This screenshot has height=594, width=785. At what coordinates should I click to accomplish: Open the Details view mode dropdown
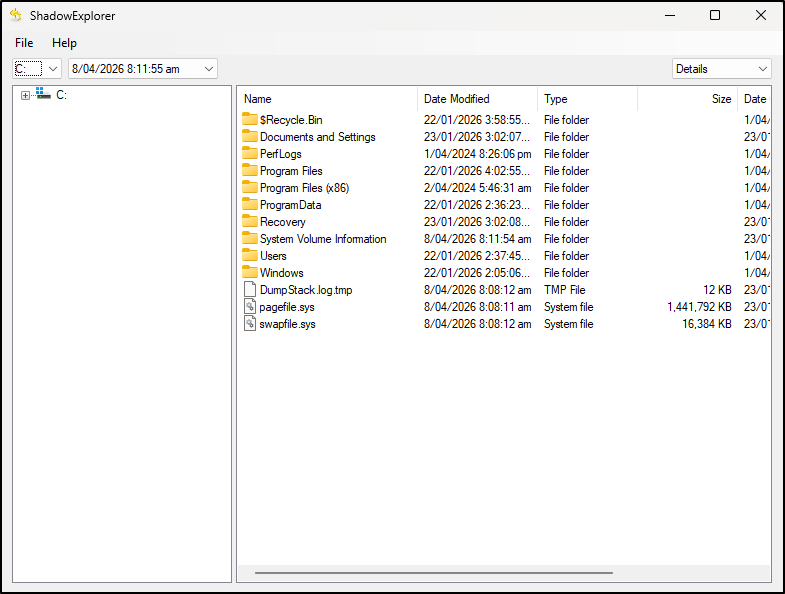(721, 69)
